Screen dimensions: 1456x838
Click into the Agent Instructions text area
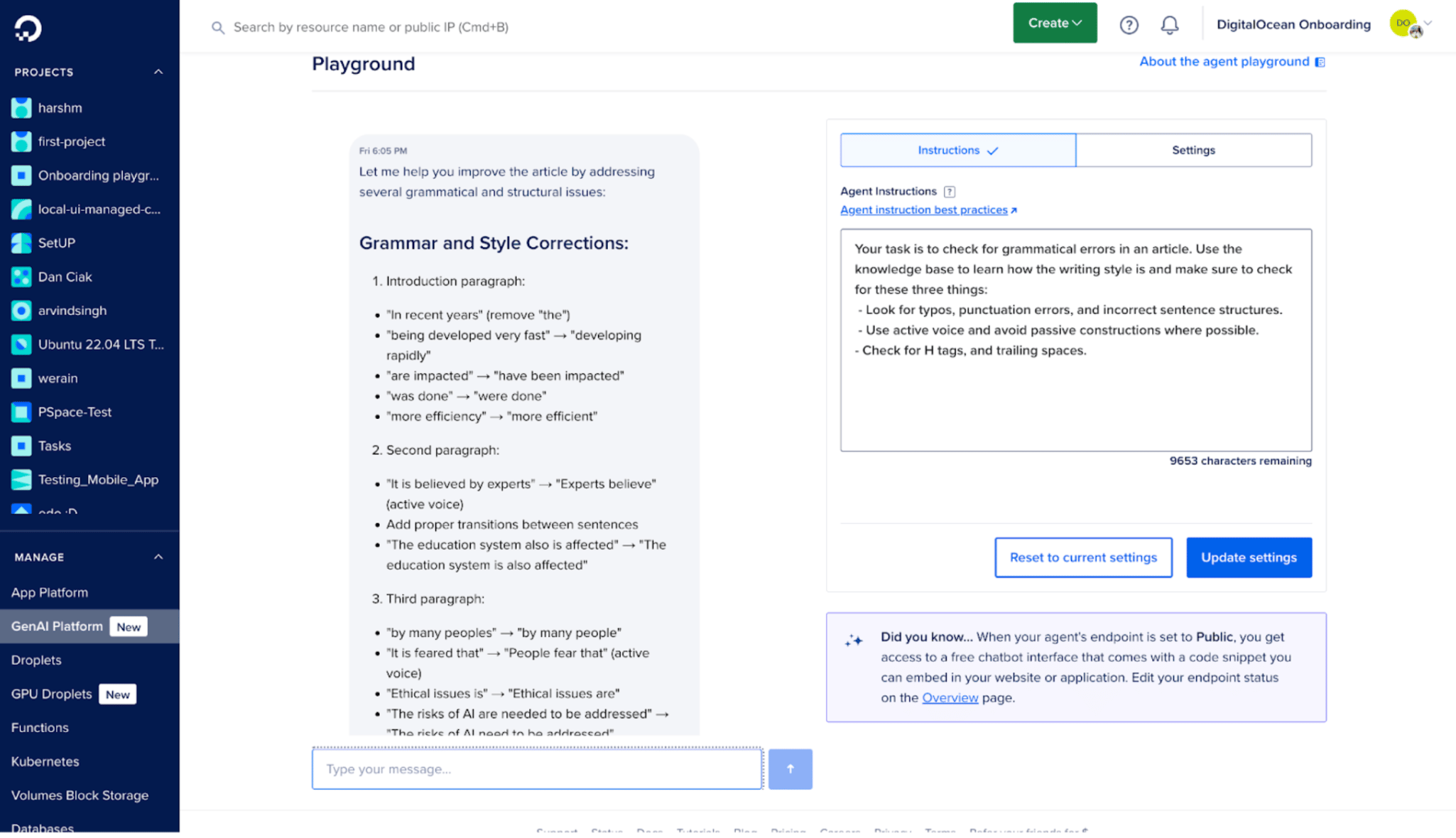coord(1076,340)
